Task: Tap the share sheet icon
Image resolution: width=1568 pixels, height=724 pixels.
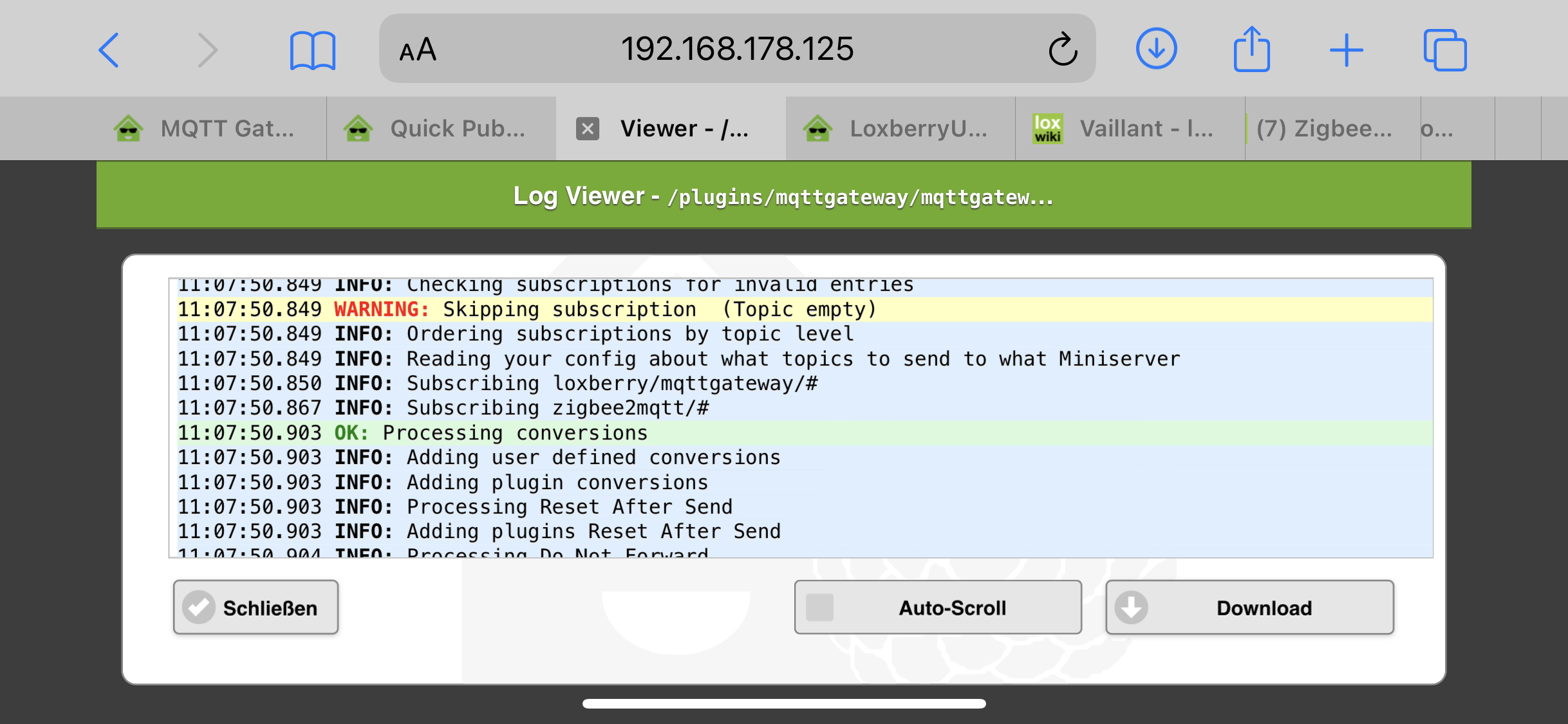Action: click(x=1251, y=49)
